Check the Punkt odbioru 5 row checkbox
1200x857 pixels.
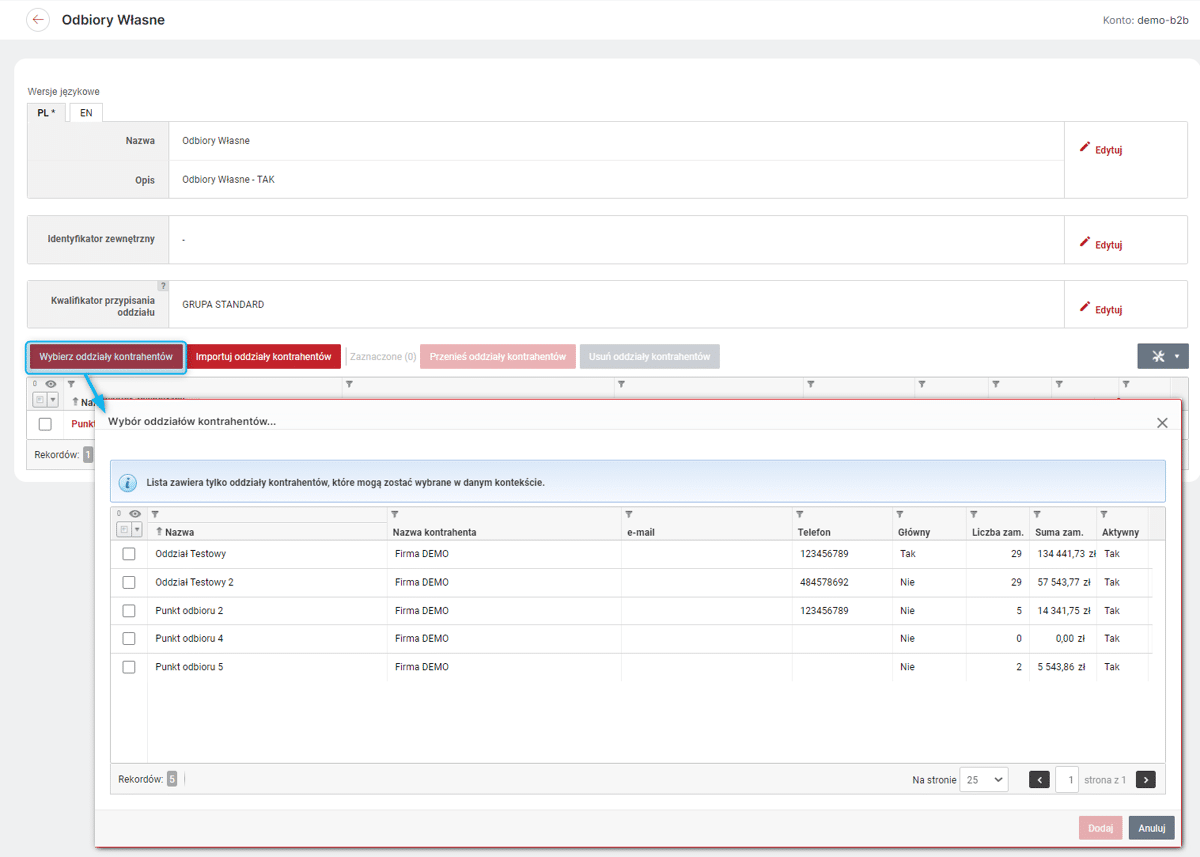(x=129, y=667)
